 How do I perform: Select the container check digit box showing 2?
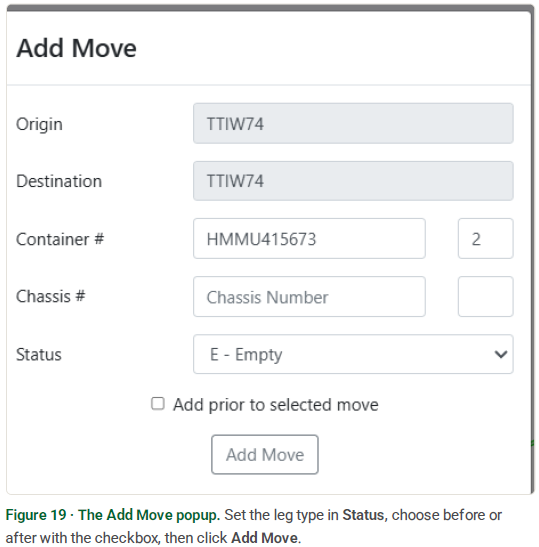(x=485, y=239)
